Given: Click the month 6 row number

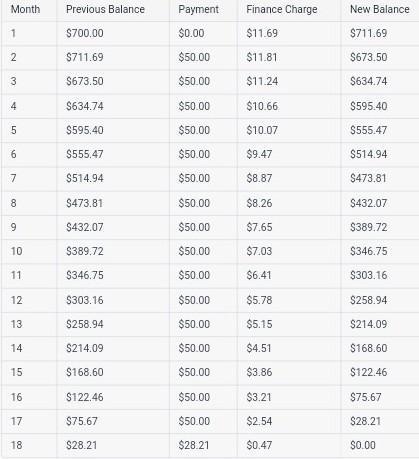Looking at the screenshot, I should (13, 154).
